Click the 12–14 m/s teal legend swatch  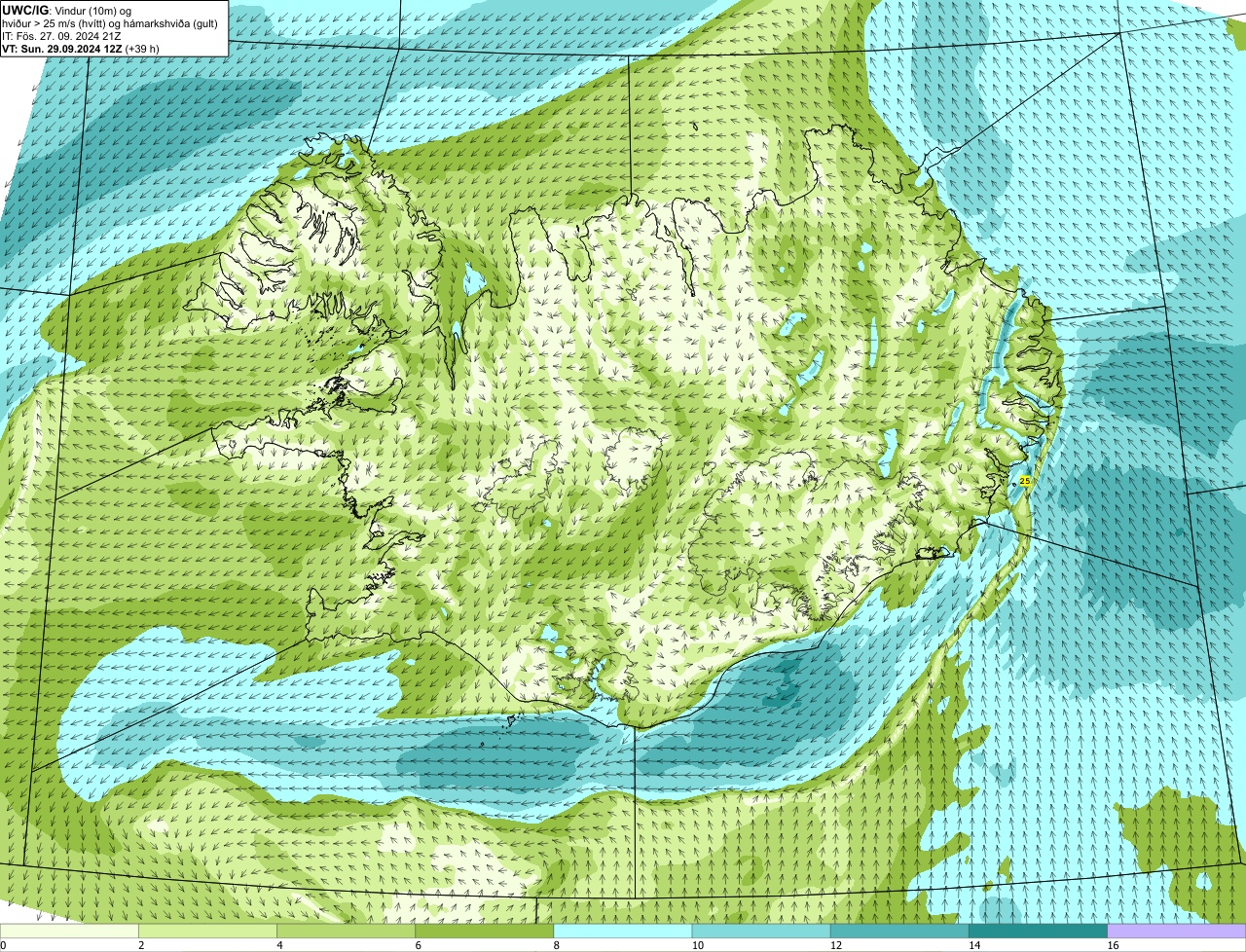pyautogui.click(x=899, y=931)
